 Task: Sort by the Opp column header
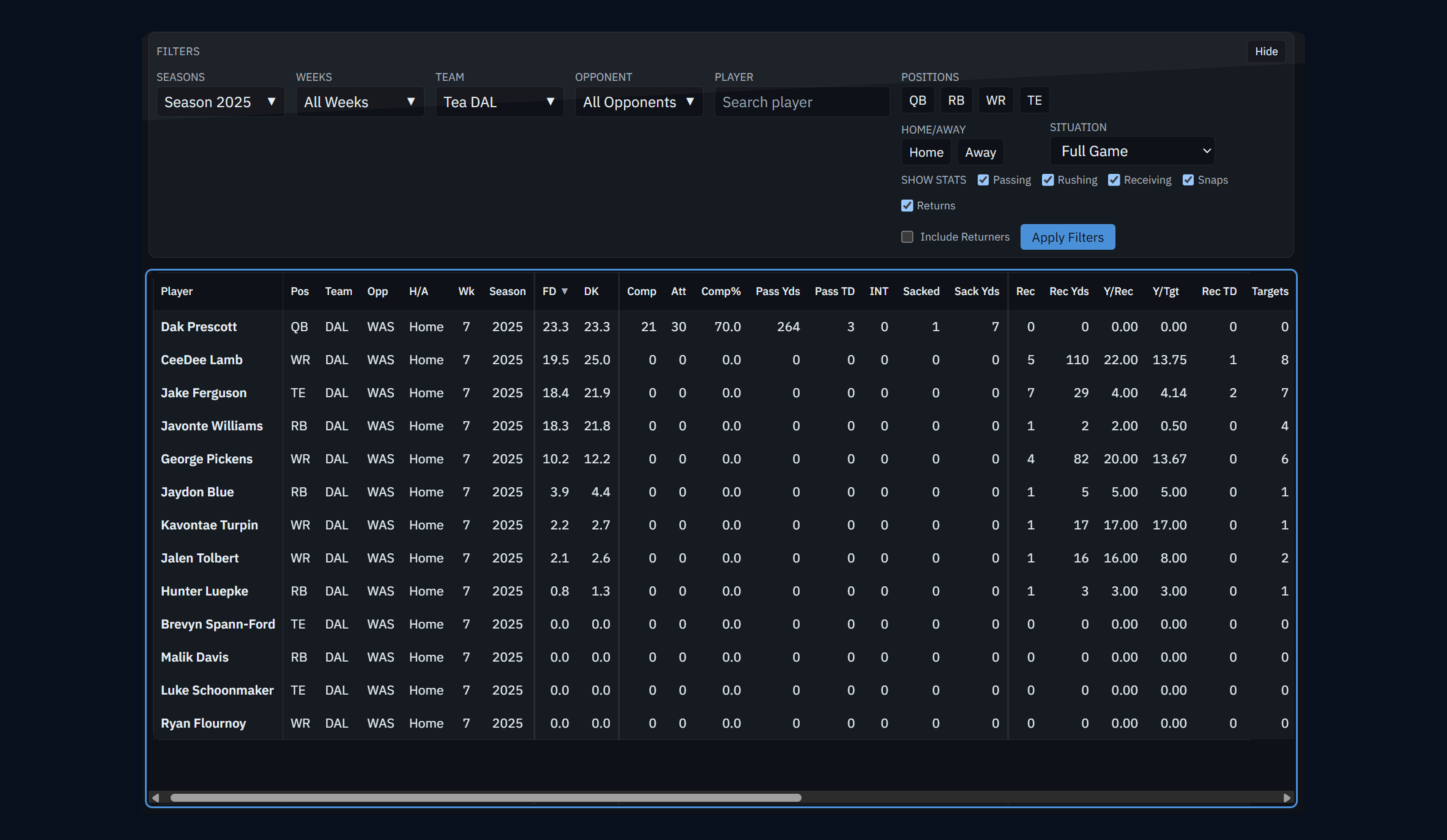coord(378,292)
